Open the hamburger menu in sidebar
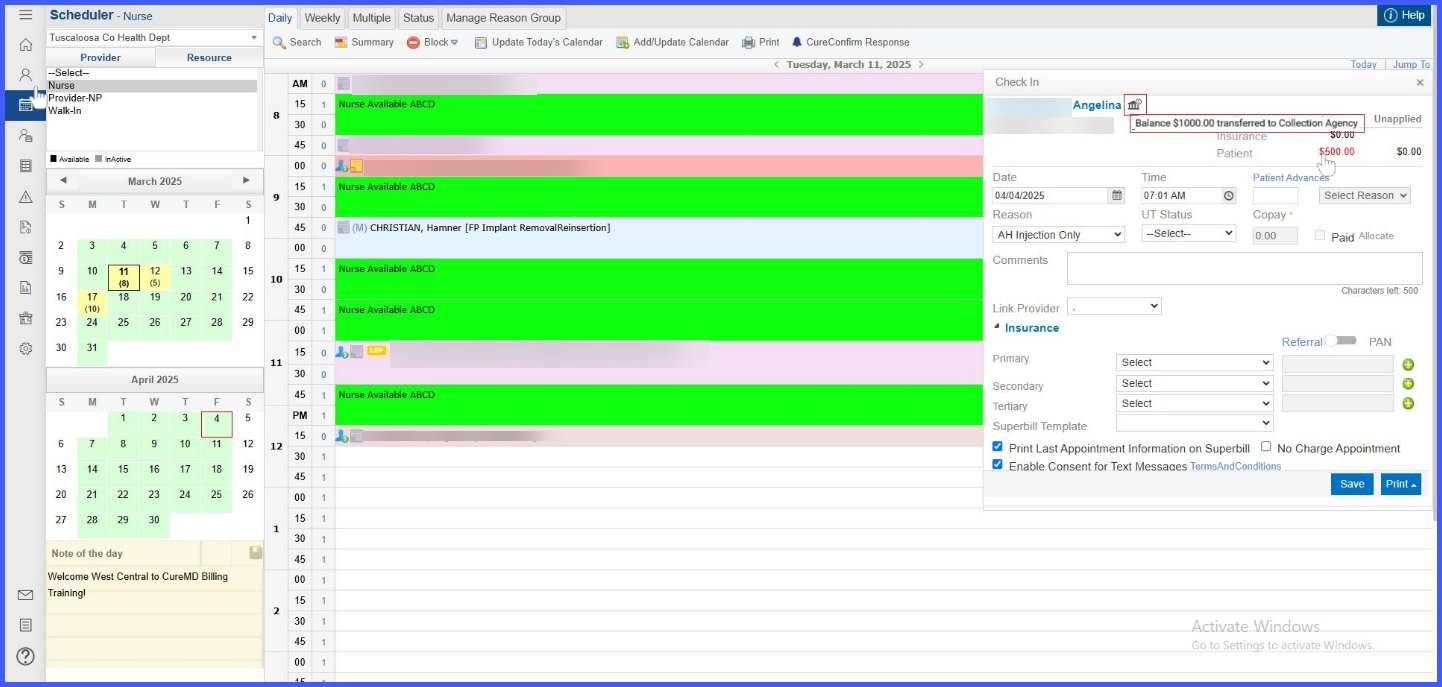The height and width of the screenshot is (687, 1442). [26, 15]
